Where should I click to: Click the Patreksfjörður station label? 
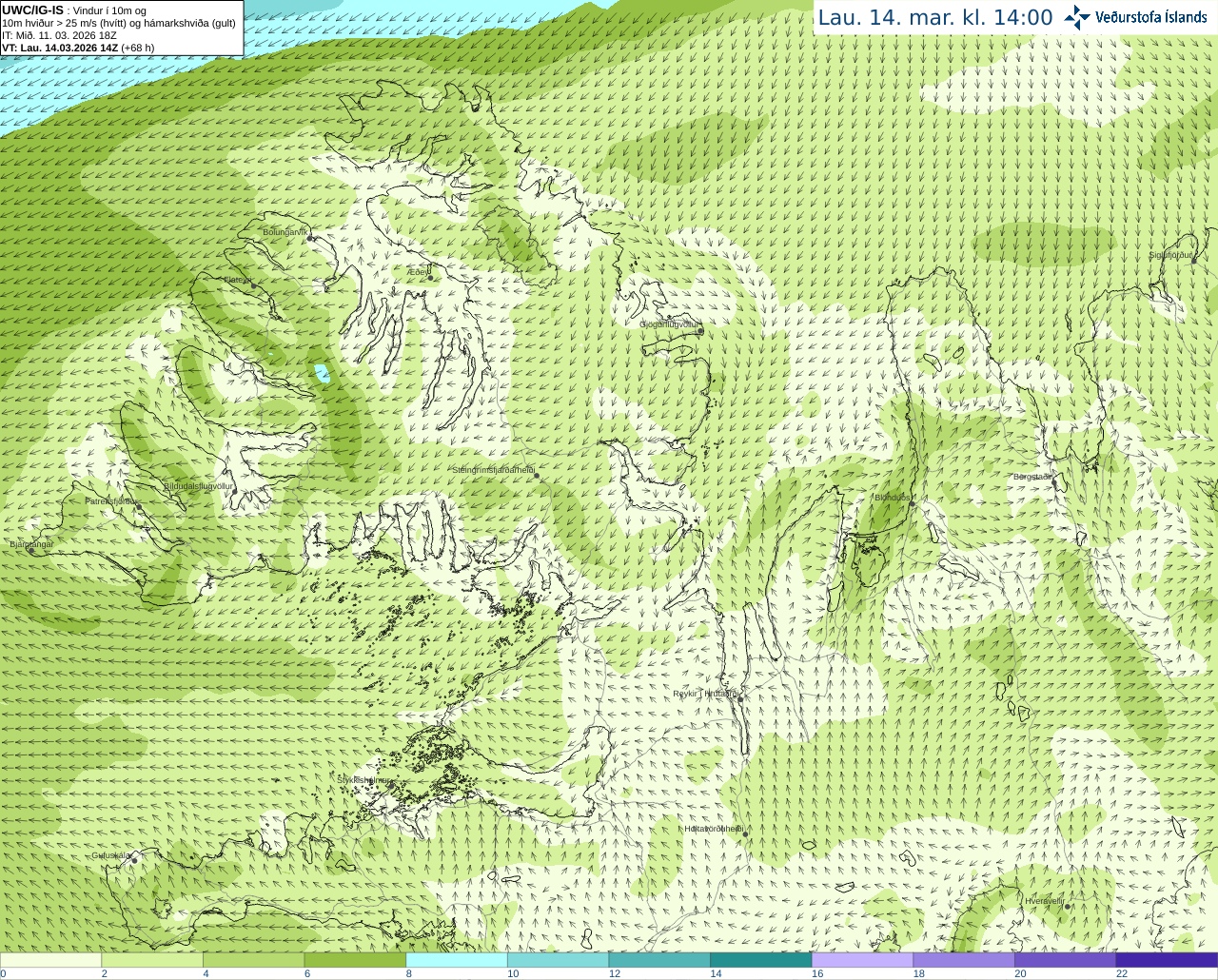coord(110,501)
